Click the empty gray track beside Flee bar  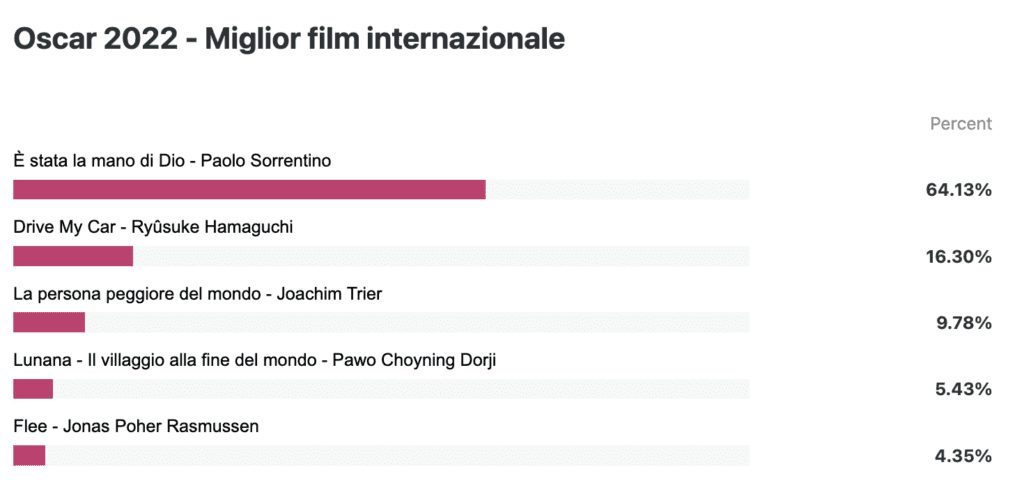point(397,455)
